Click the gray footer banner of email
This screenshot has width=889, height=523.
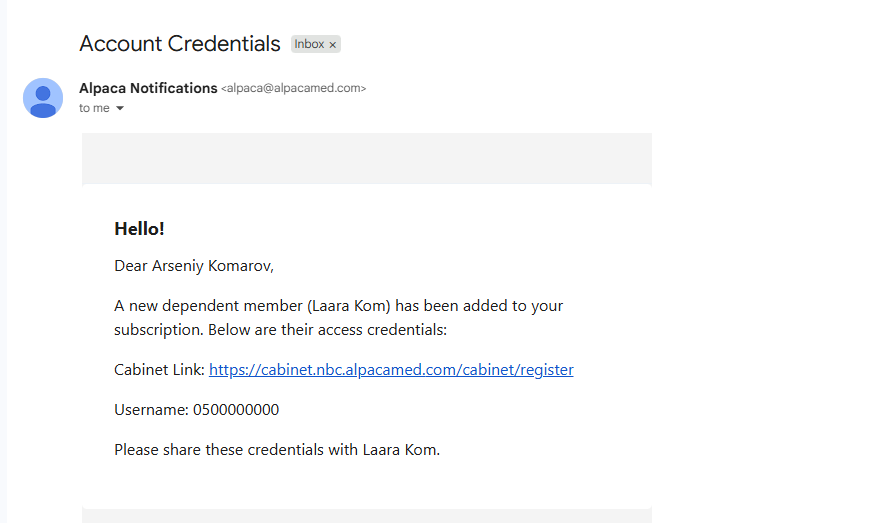coord(366,515)
